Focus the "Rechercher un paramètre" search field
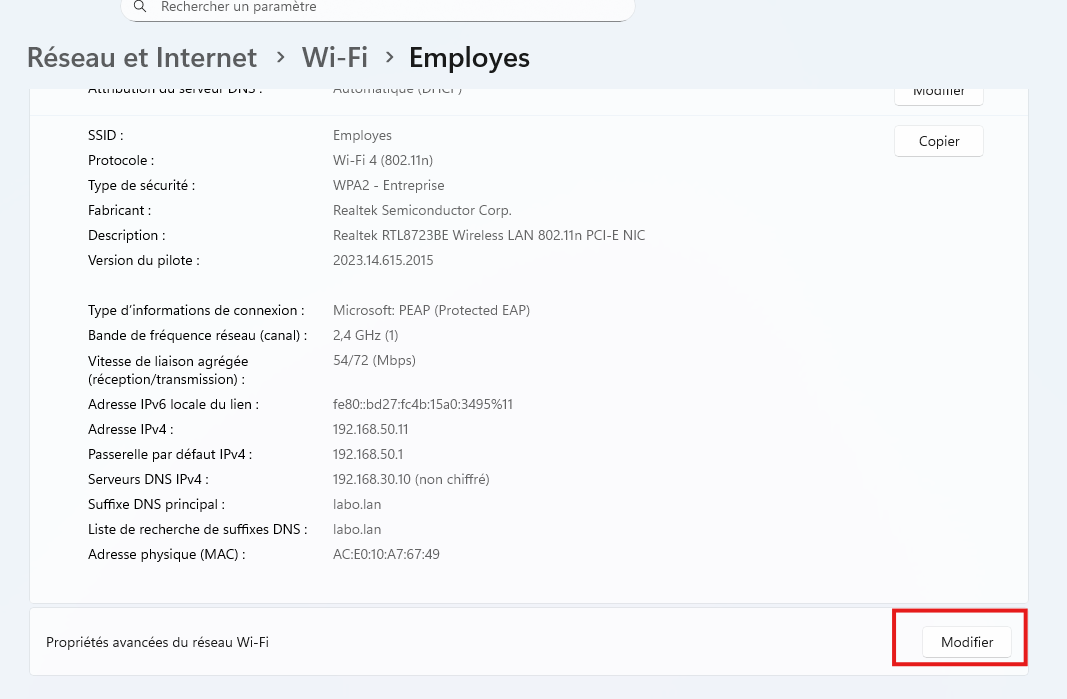The width and height of the screenshot is (1067, 699). (380, 7)
